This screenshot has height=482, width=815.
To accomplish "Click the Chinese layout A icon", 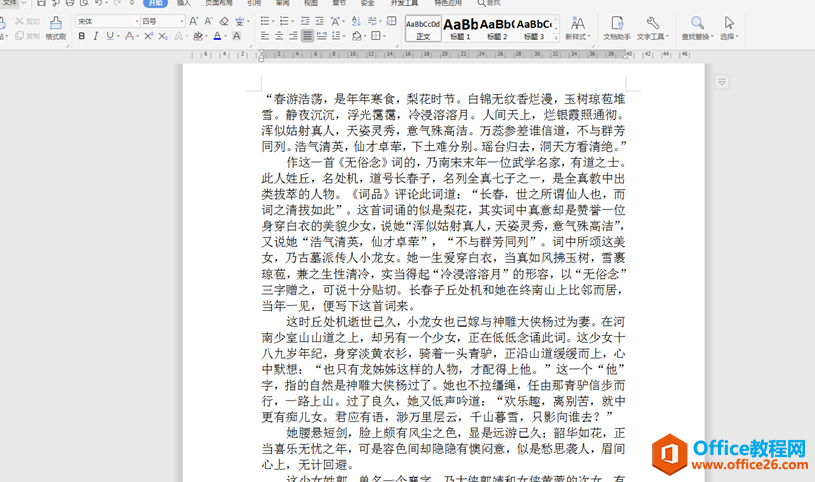I will coord(335,21).
